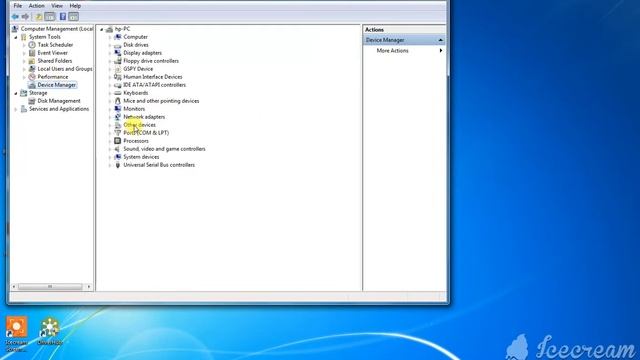Click the console tree horizontal scrollbar thumb
Screen dimensions: 640x360
pyautogui.click(x=50, y=287)
